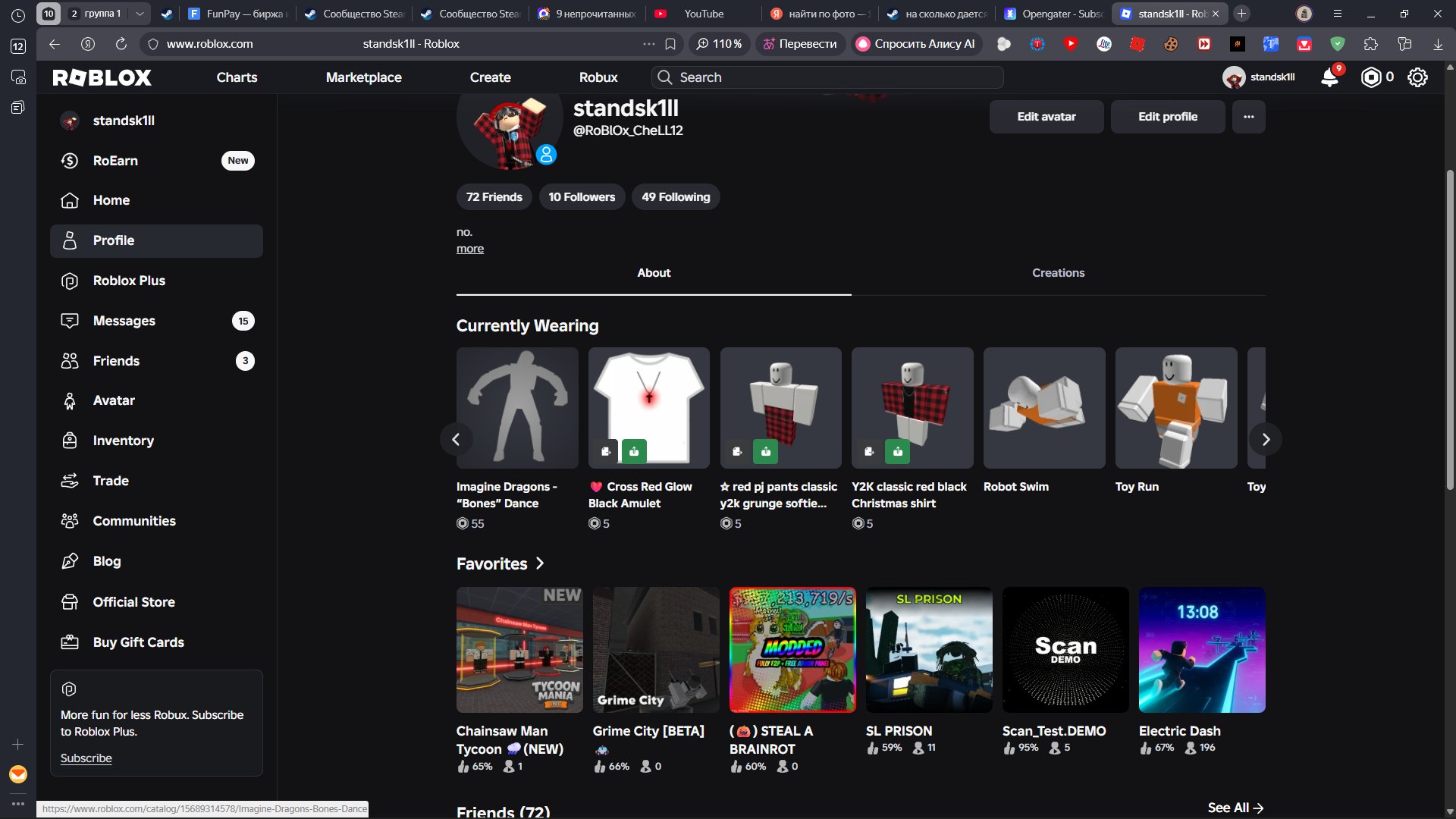Open Chainsaw Man Tycoon game thumbnail
The image size is (1456, 819).
[519, 650]
